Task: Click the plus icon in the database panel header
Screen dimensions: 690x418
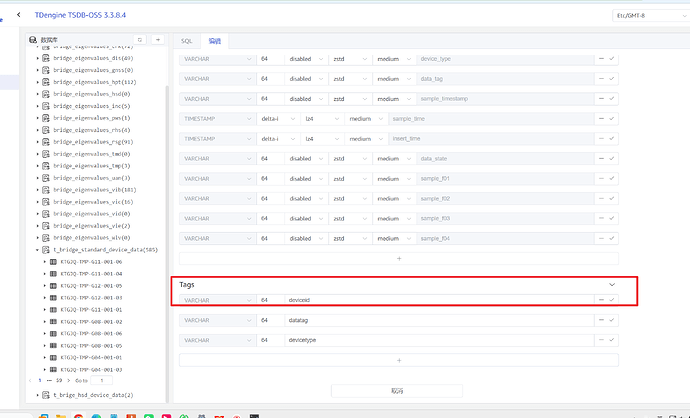Action: [x=158, y=40]
